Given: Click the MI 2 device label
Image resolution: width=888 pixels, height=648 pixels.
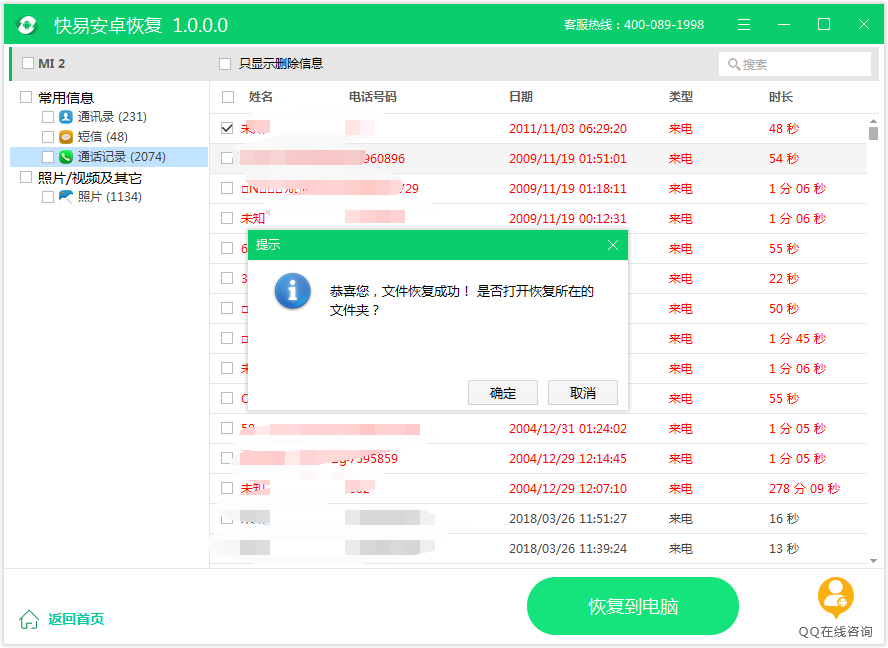Looking at the screenshot, I should [52, 63].
